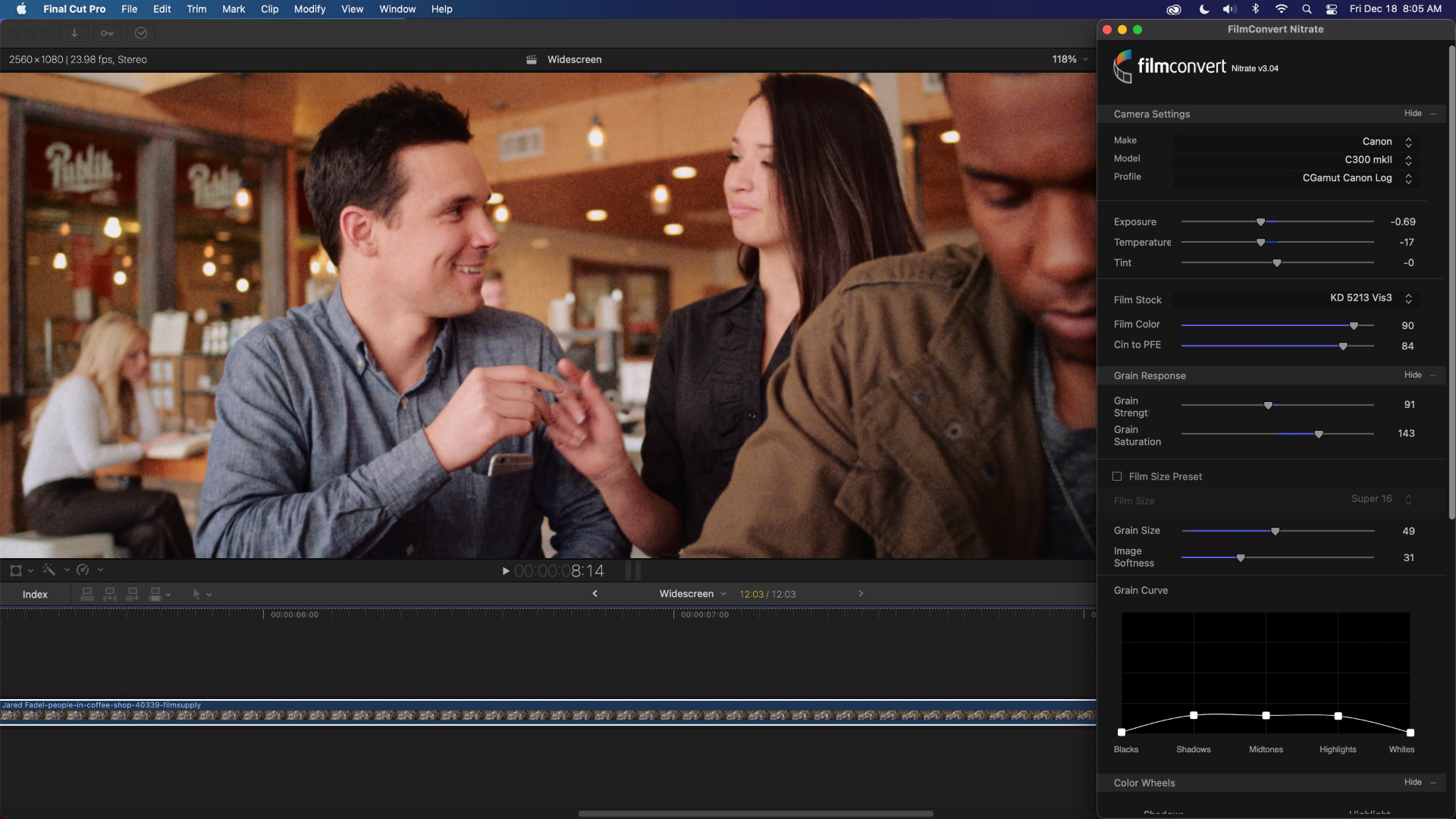Open the camera Model dropdown
This screenshot has height=819, width=1456.
tap(1295, 160)
